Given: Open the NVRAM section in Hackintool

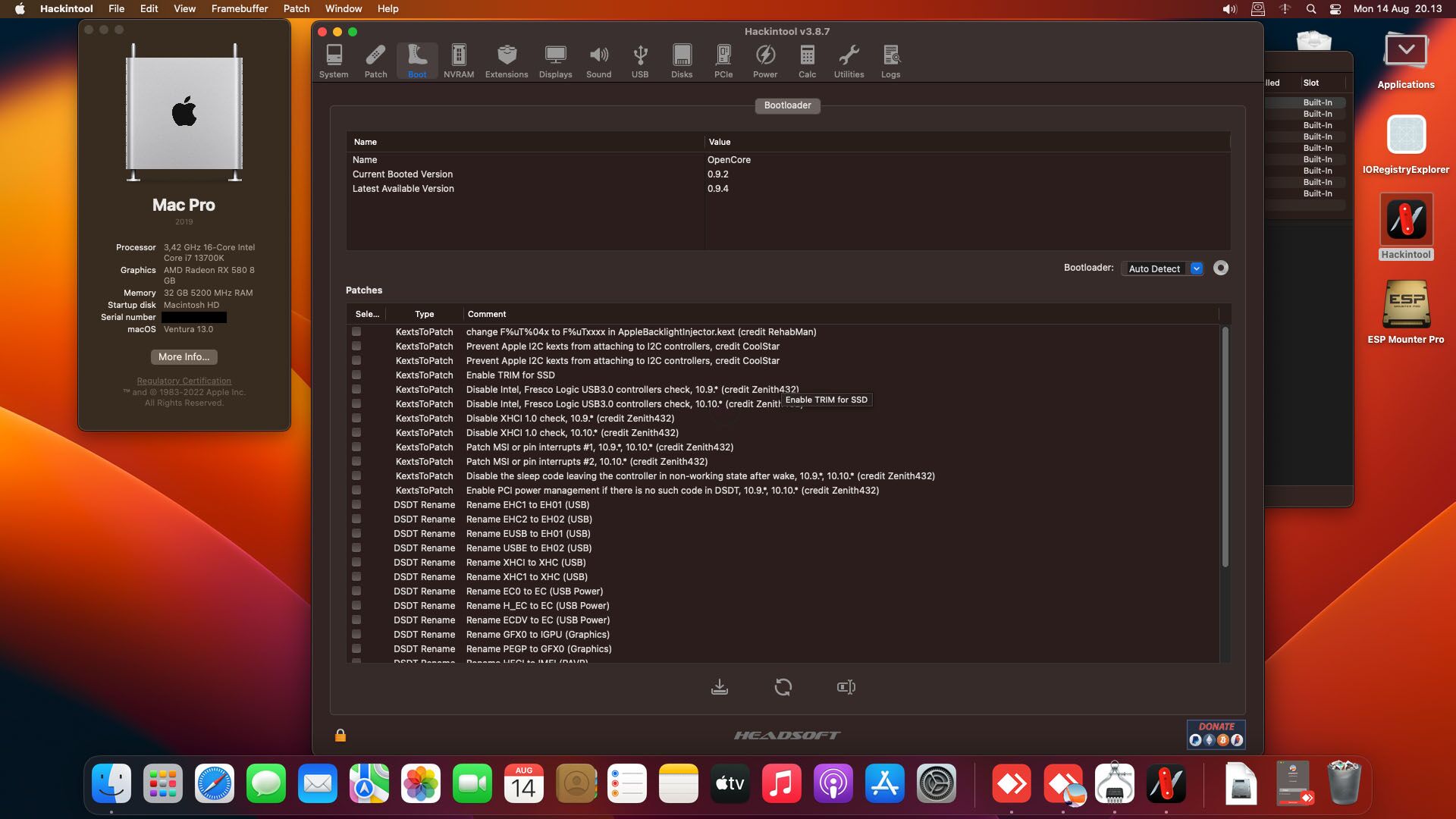Looking at the screenshot, I should (458, 60).
